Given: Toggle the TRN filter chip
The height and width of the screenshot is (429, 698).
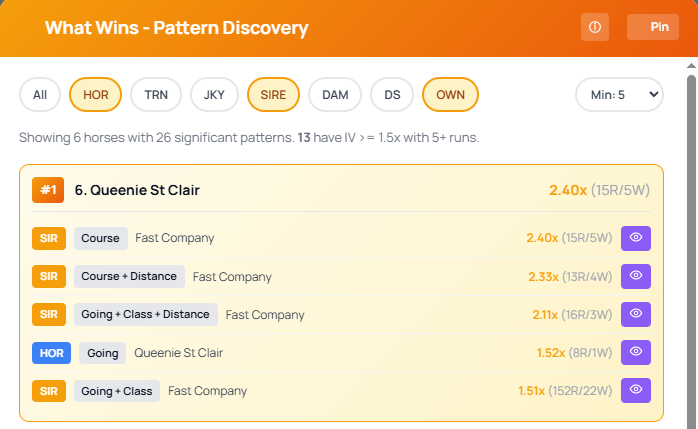Looking at the screenshot, I should 156,95.
